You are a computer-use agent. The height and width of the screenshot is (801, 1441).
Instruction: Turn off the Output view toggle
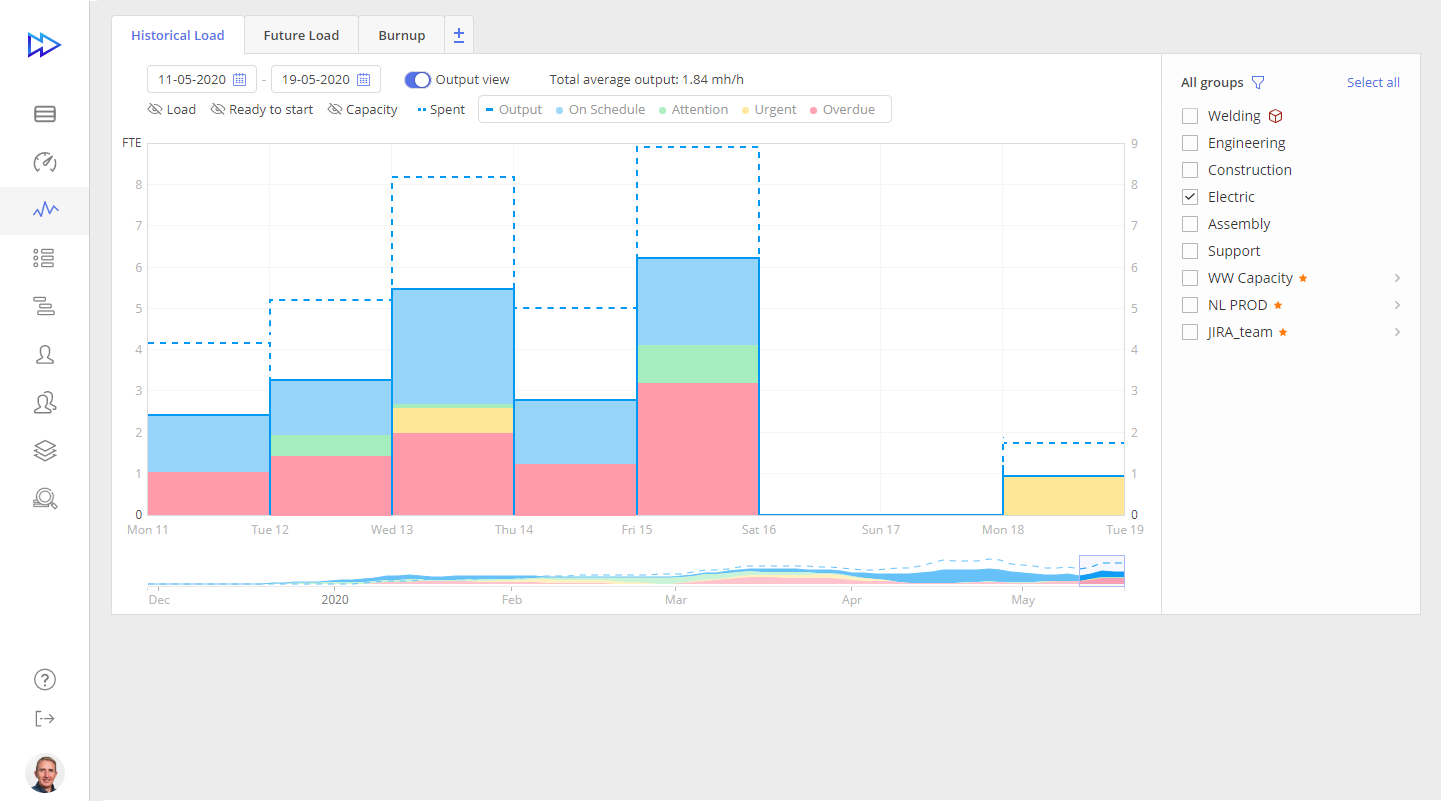417,80
